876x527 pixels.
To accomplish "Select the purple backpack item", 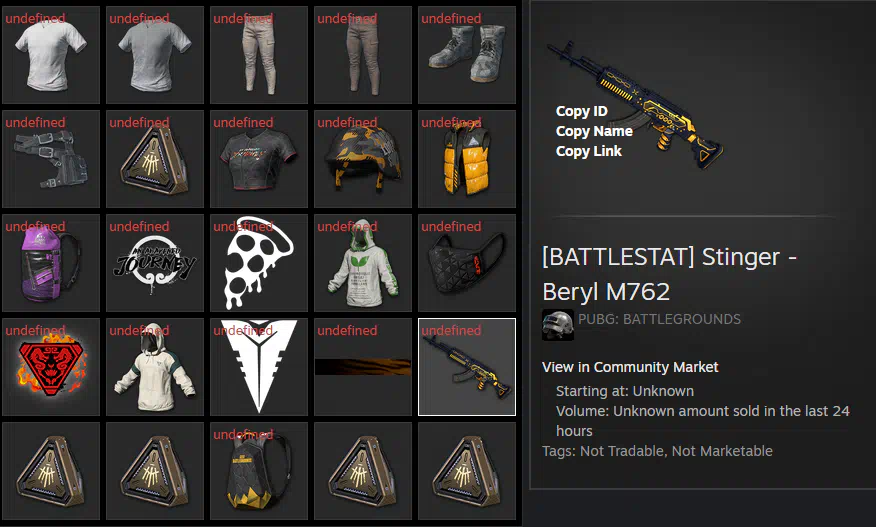I will coord(51,263).
